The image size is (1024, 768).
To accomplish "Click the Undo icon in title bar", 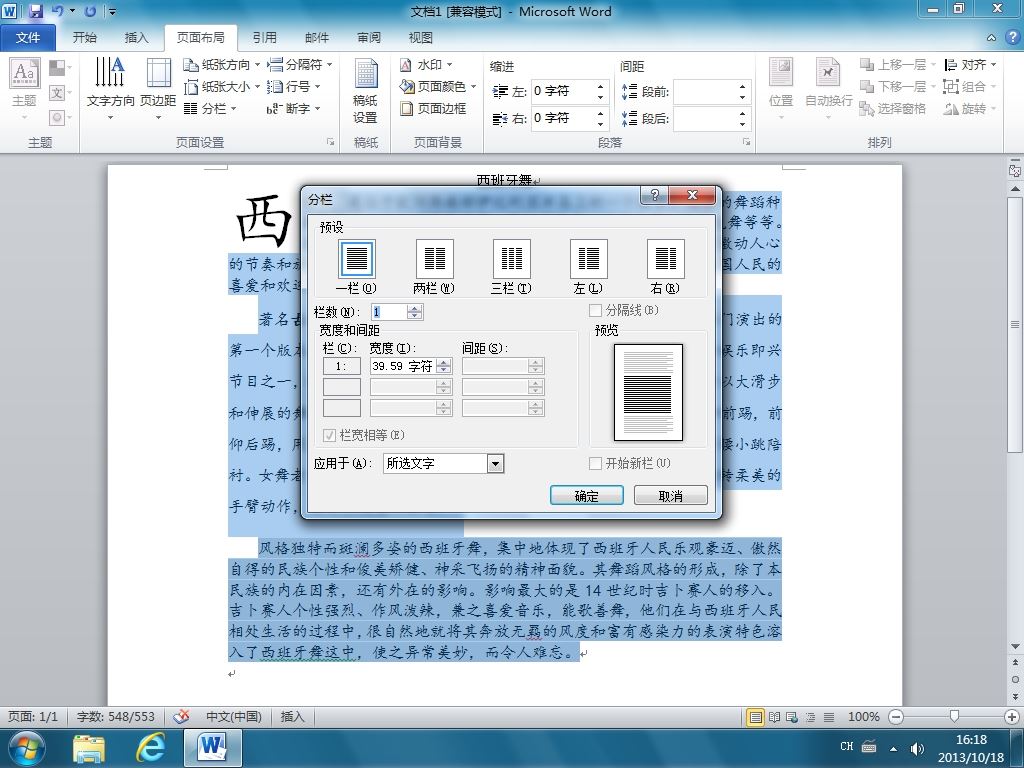I will 57,10.
